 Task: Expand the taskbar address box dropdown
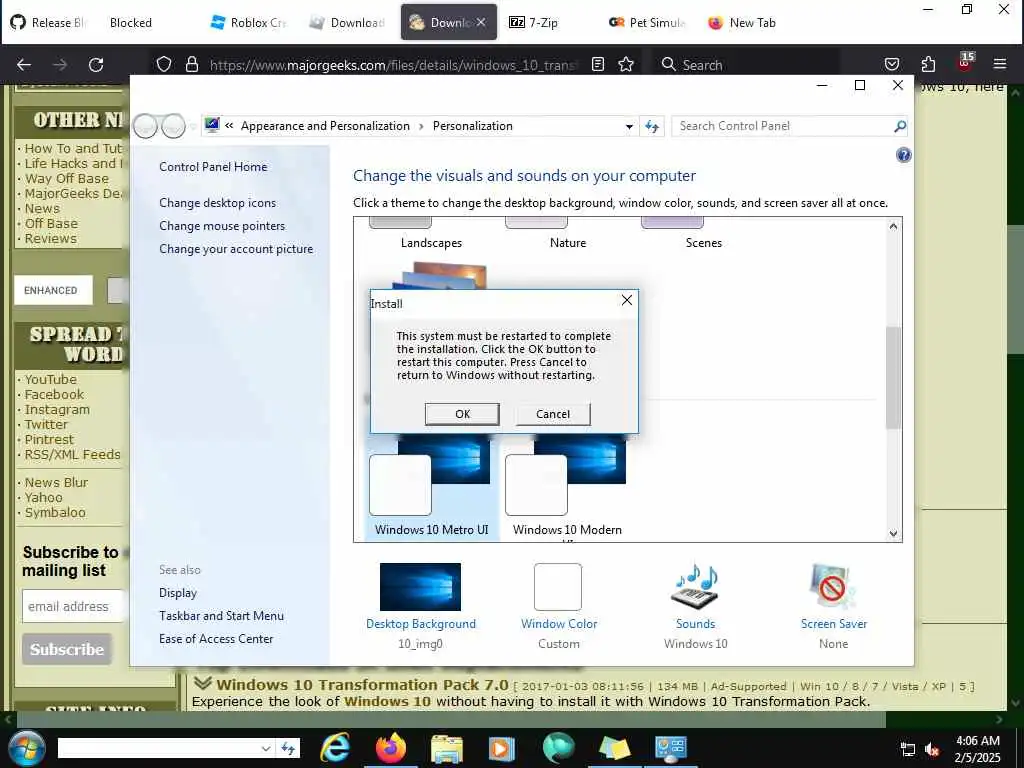pyautogui.click(x=266, y=748)
